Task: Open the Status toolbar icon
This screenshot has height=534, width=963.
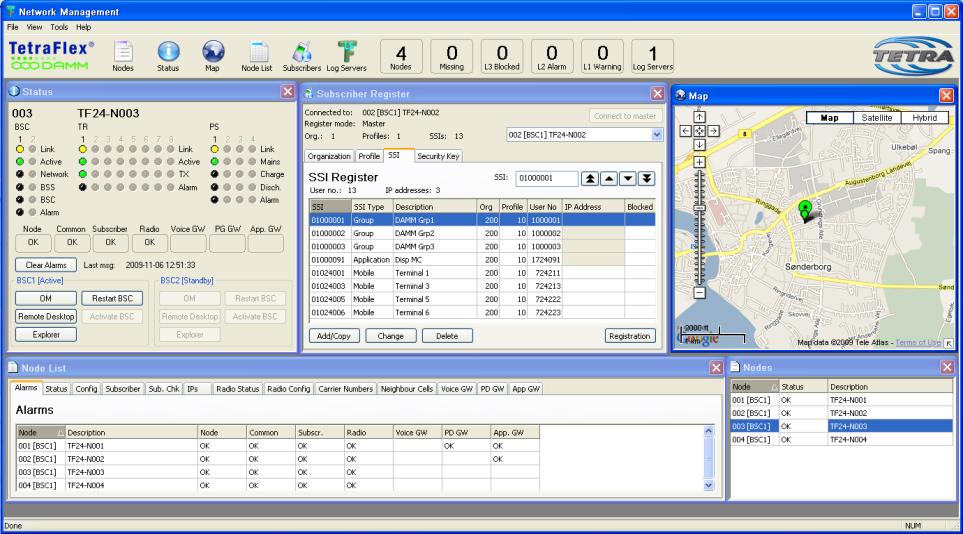Action: [x=168, y=57]
